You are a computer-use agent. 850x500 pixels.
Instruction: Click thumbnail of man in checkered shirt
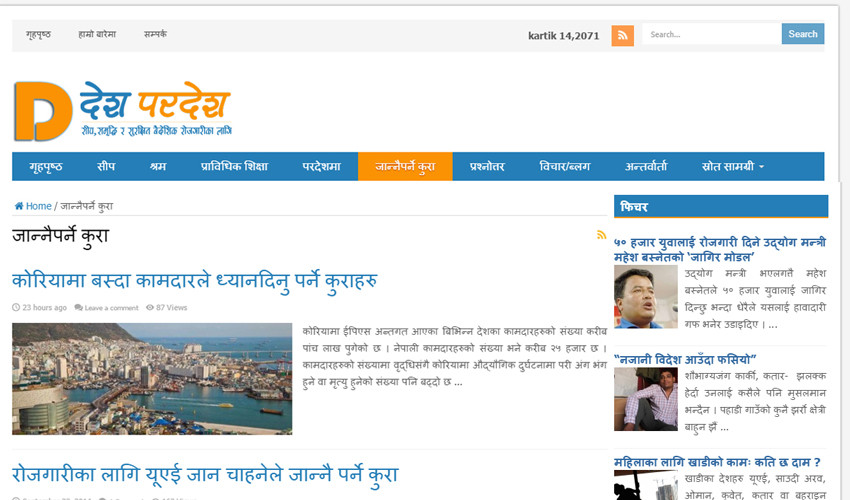[x=646, y=399]
